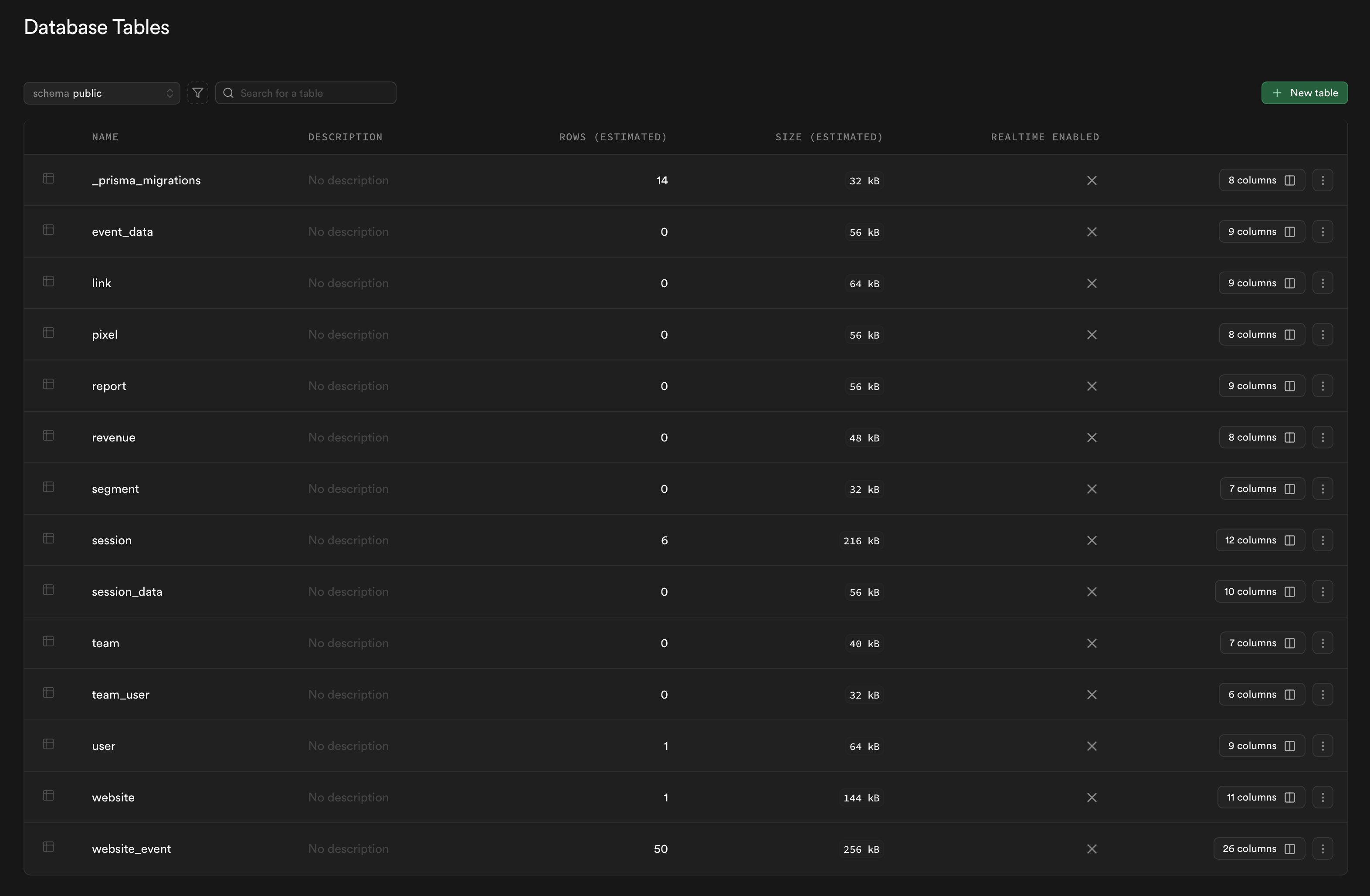Screen dimensions: 1370x896
Task: Open the session_data table name
Action: tap(127, 592)
